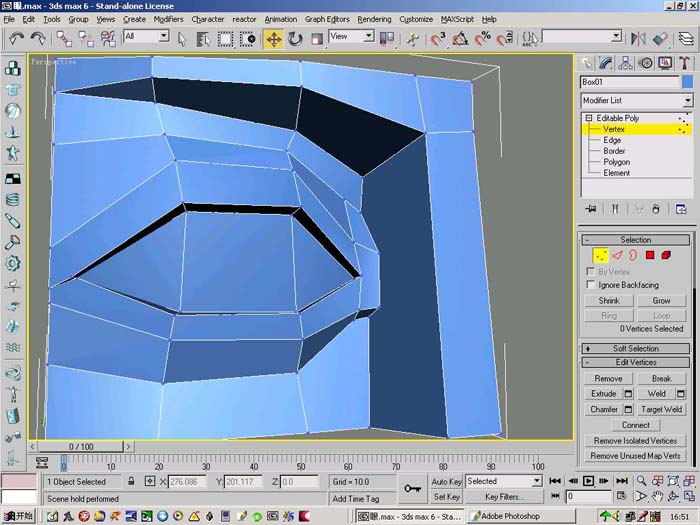Open the Modifiers menu
The height and width of the screenshot is (525, 700).
(x=168, y=19)
